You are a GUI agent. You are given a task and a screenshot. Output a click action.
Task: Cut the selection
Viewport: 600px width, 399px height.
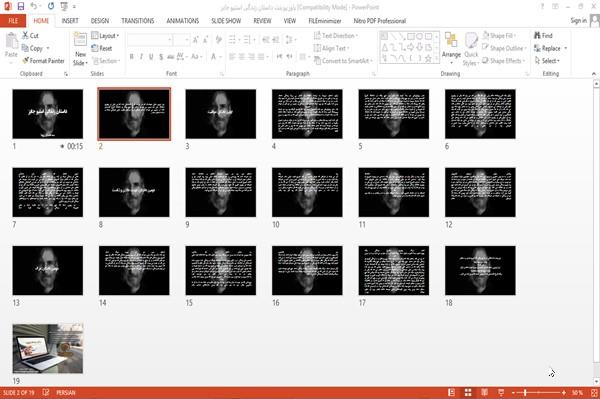pos(30,36)
